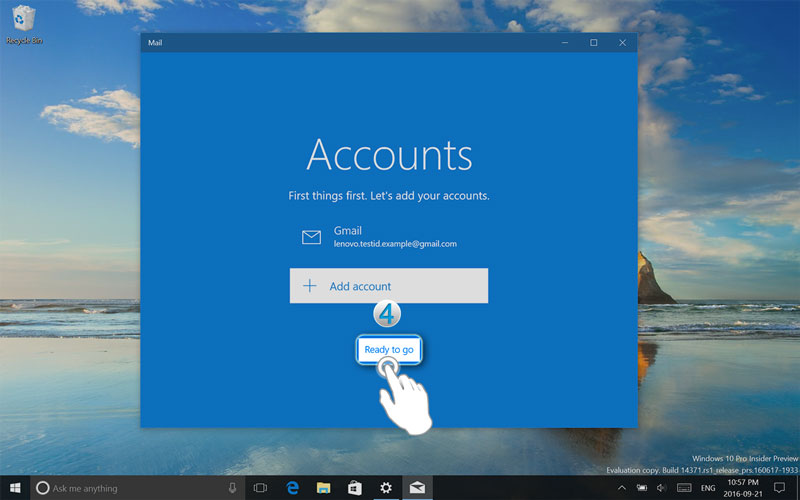Open the Store from taskbar
Screen dimensions: 800x500
click(355, 488)
